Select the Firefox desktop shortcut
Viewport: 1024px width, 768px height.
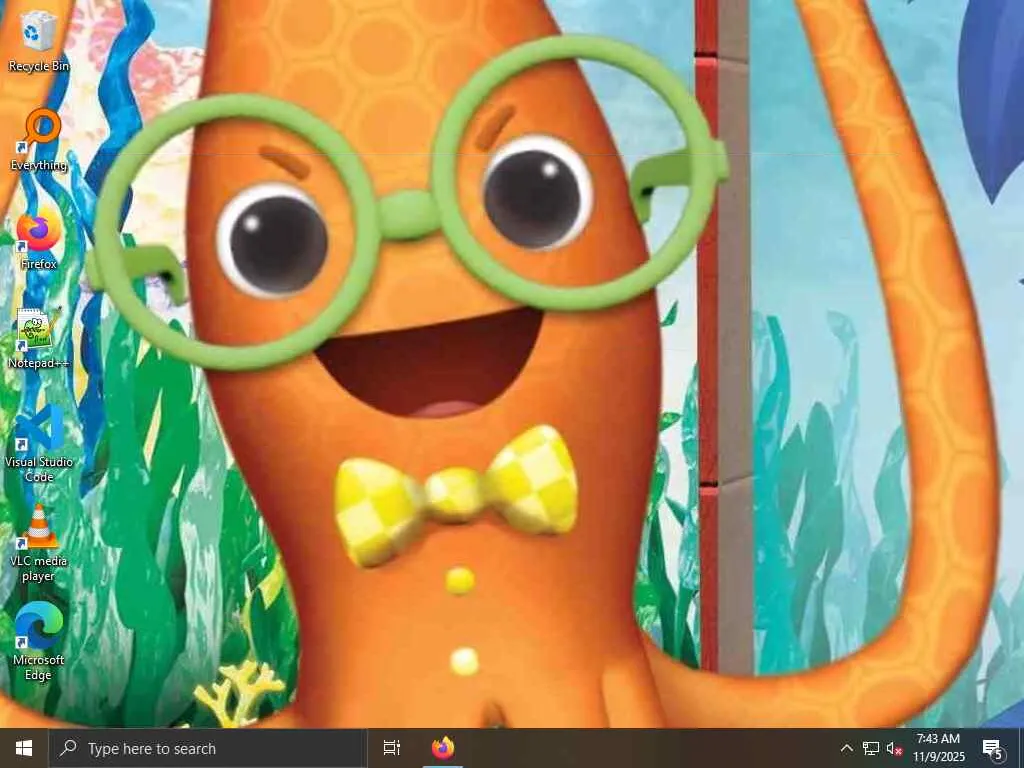pos(39,239)
